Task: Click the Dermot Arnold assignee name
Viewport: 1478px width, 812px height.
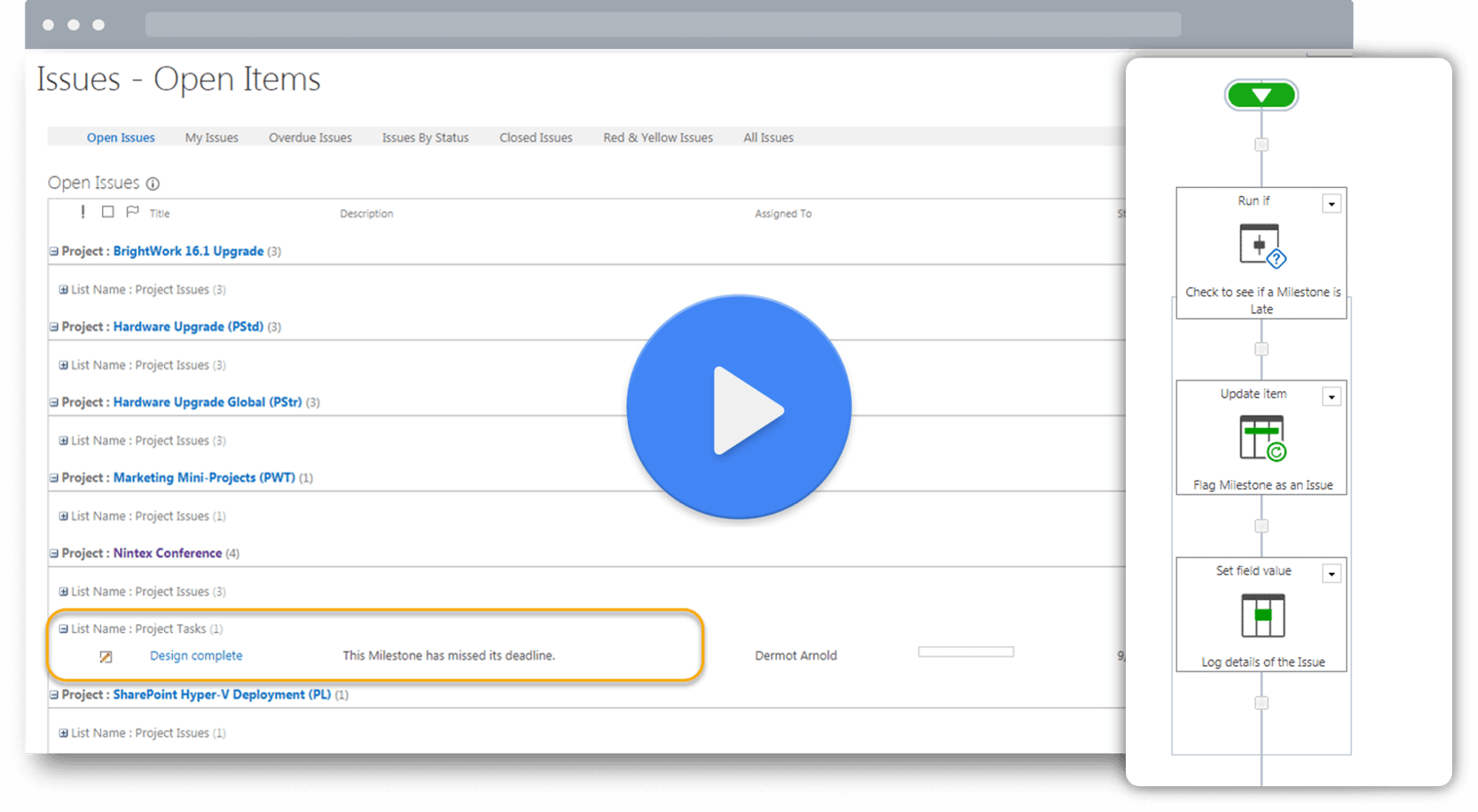Action: (796, 656)
